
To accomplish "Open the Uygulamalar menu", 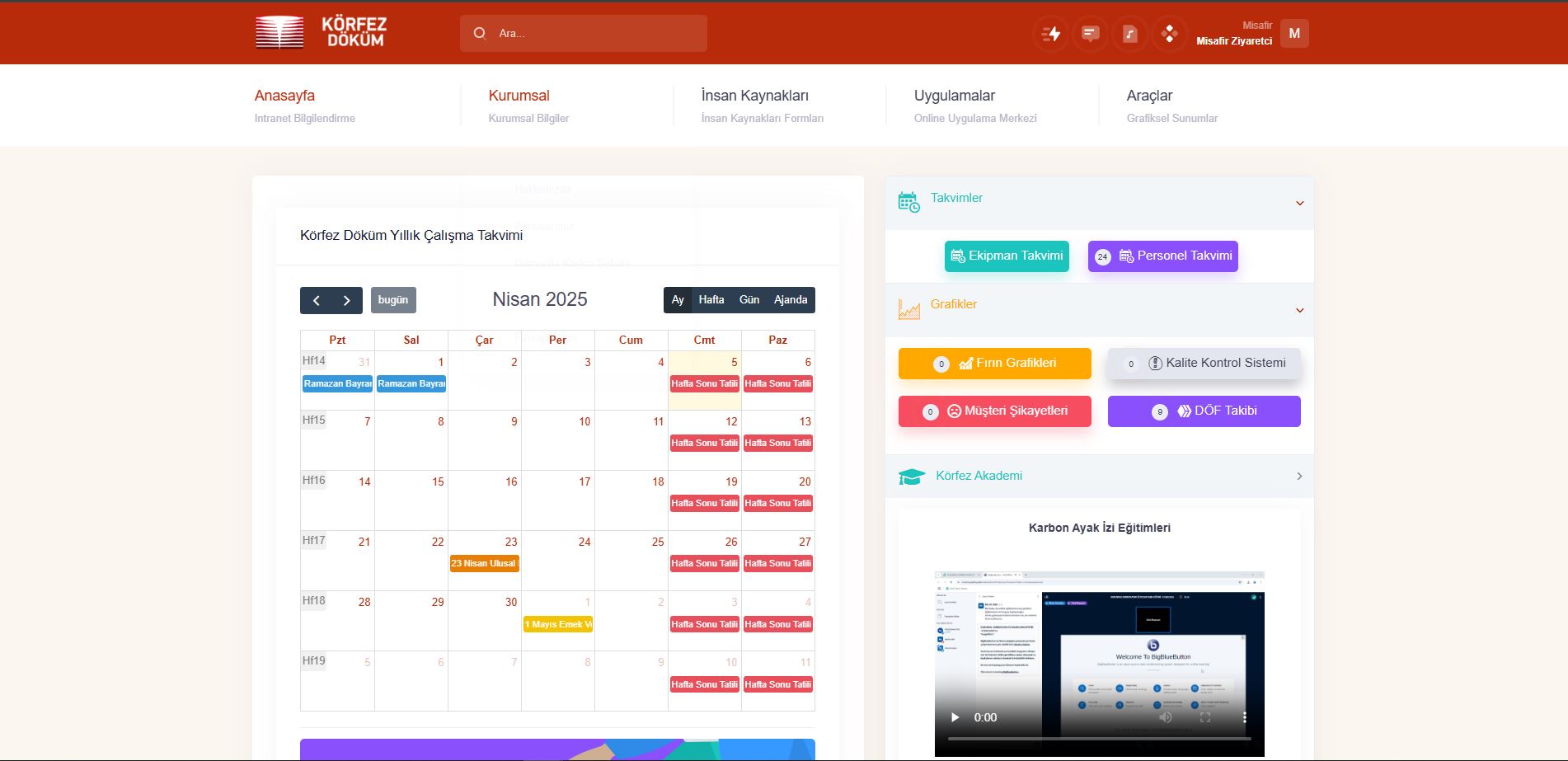I will point(954,96).
